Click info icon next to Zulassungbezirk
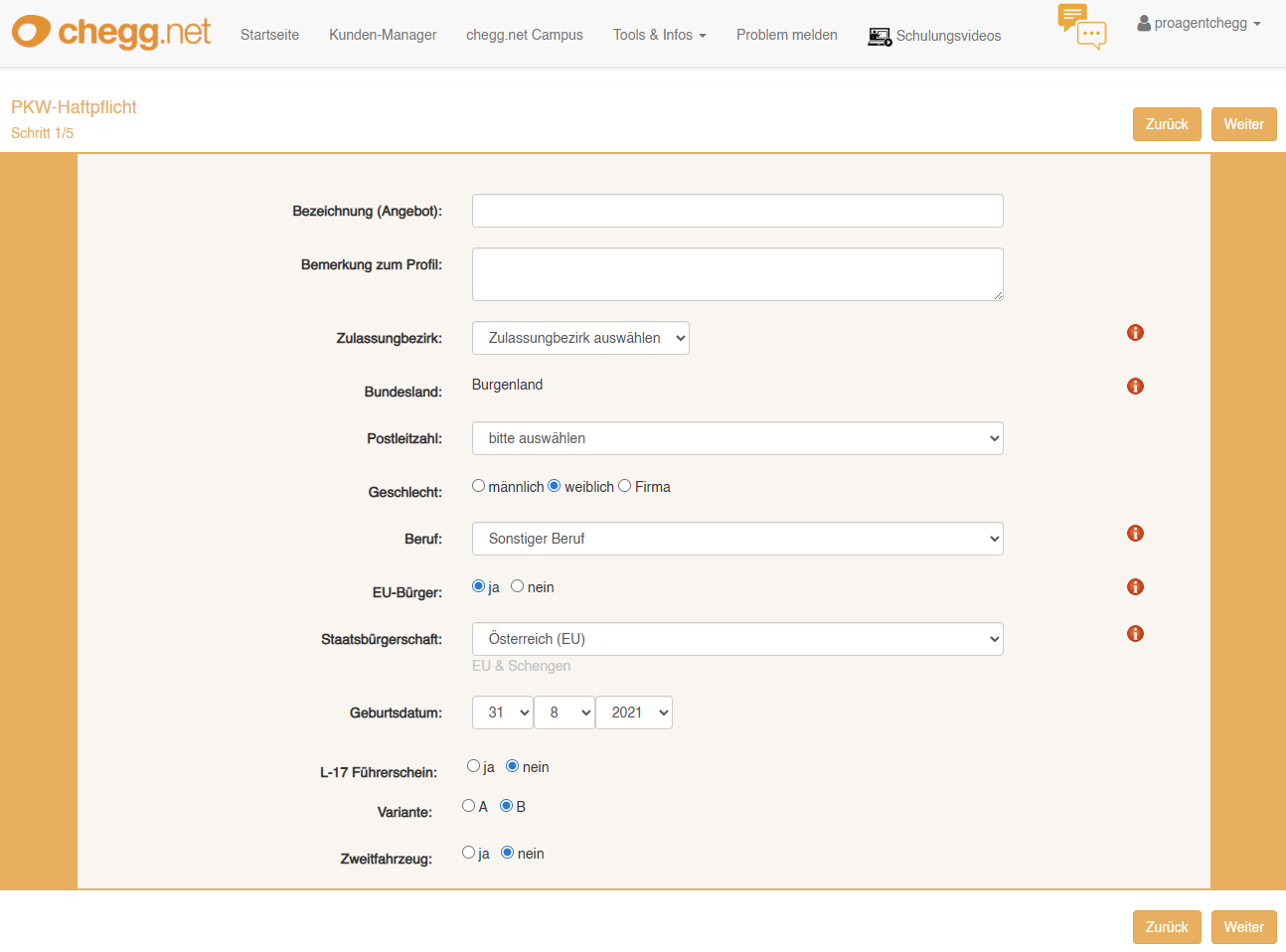This screenshot has height=952, width=1286. tap(1135, 333)
